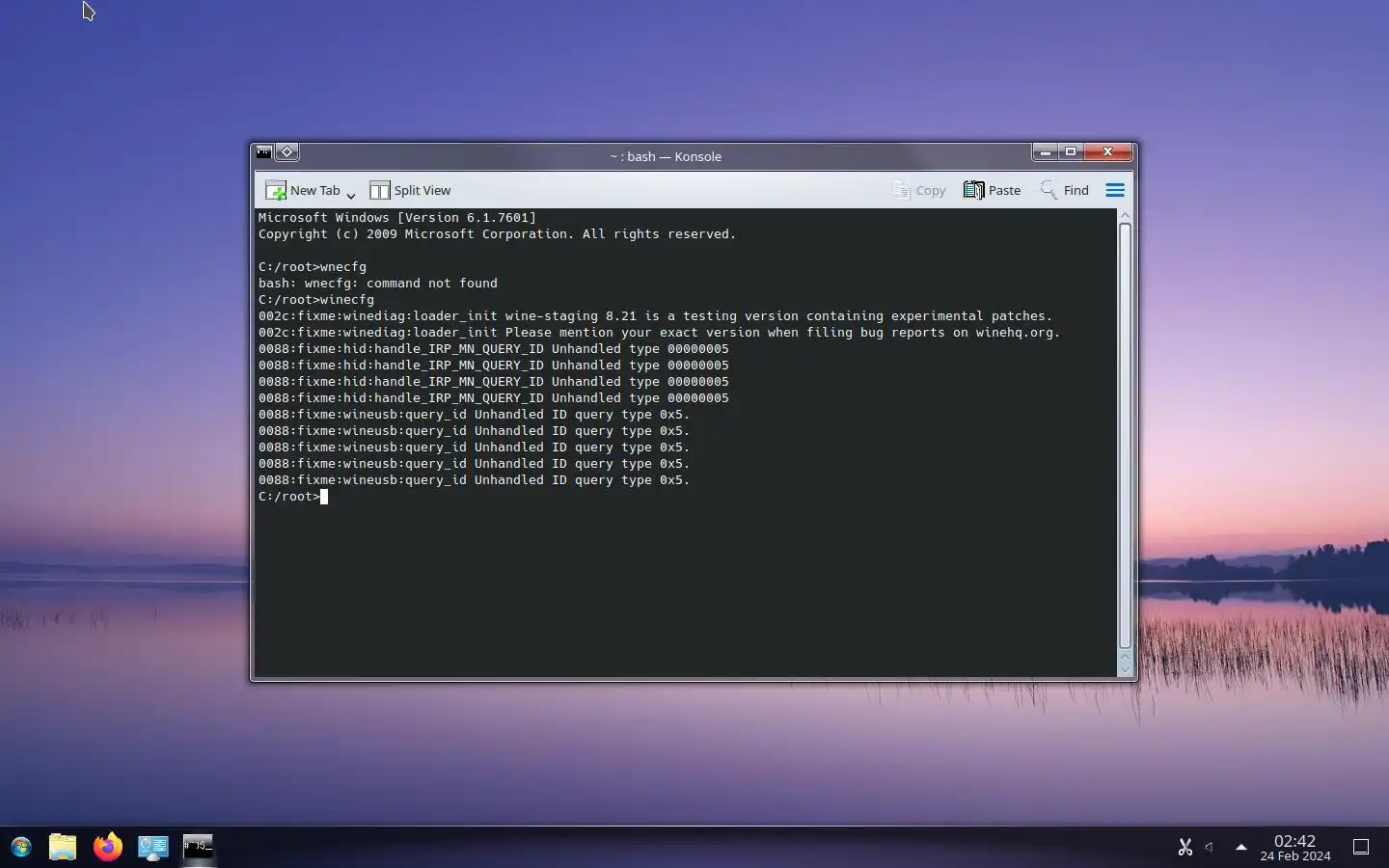1389x868 pixels.
Task: Open the Konsole hamburger menu
Action: 1115,190
